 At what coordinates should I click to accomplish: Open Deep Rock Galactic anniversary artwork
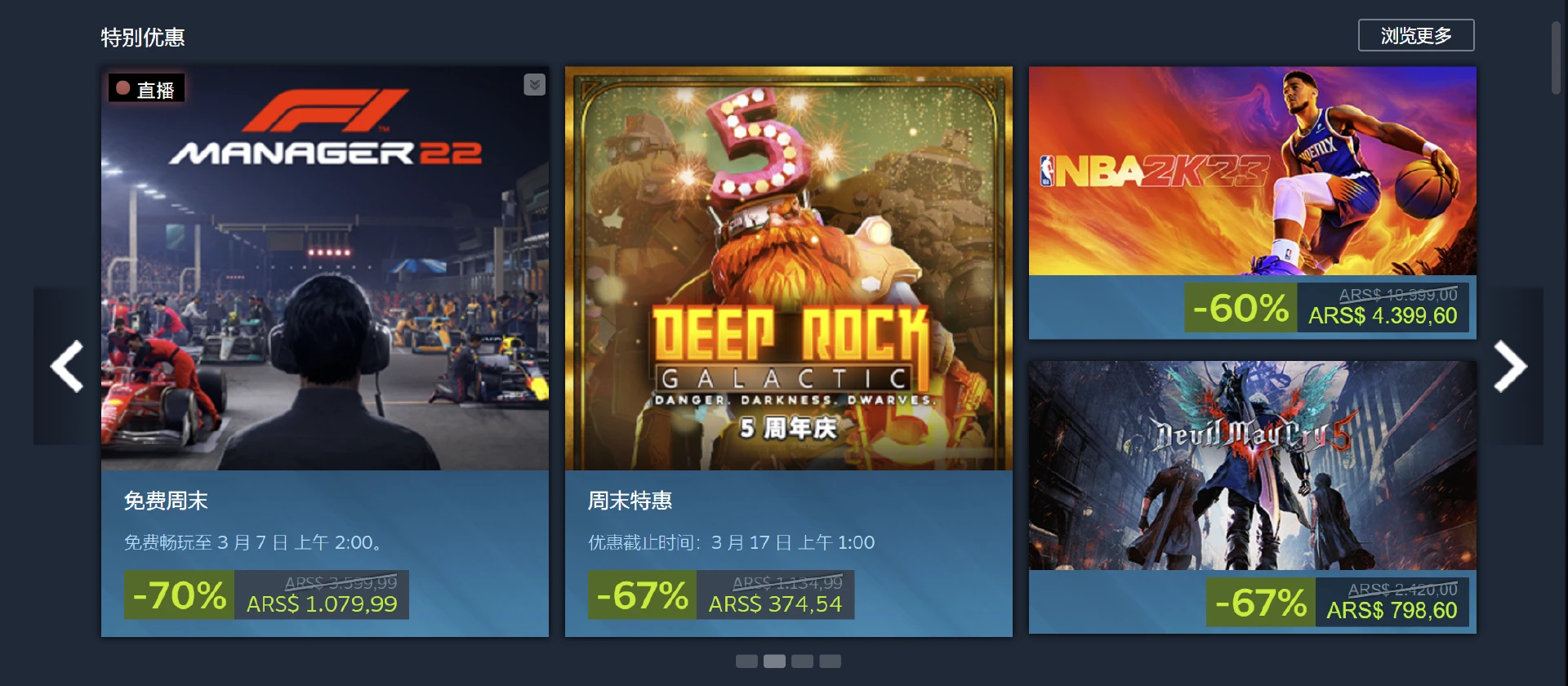tap(789, 268)
